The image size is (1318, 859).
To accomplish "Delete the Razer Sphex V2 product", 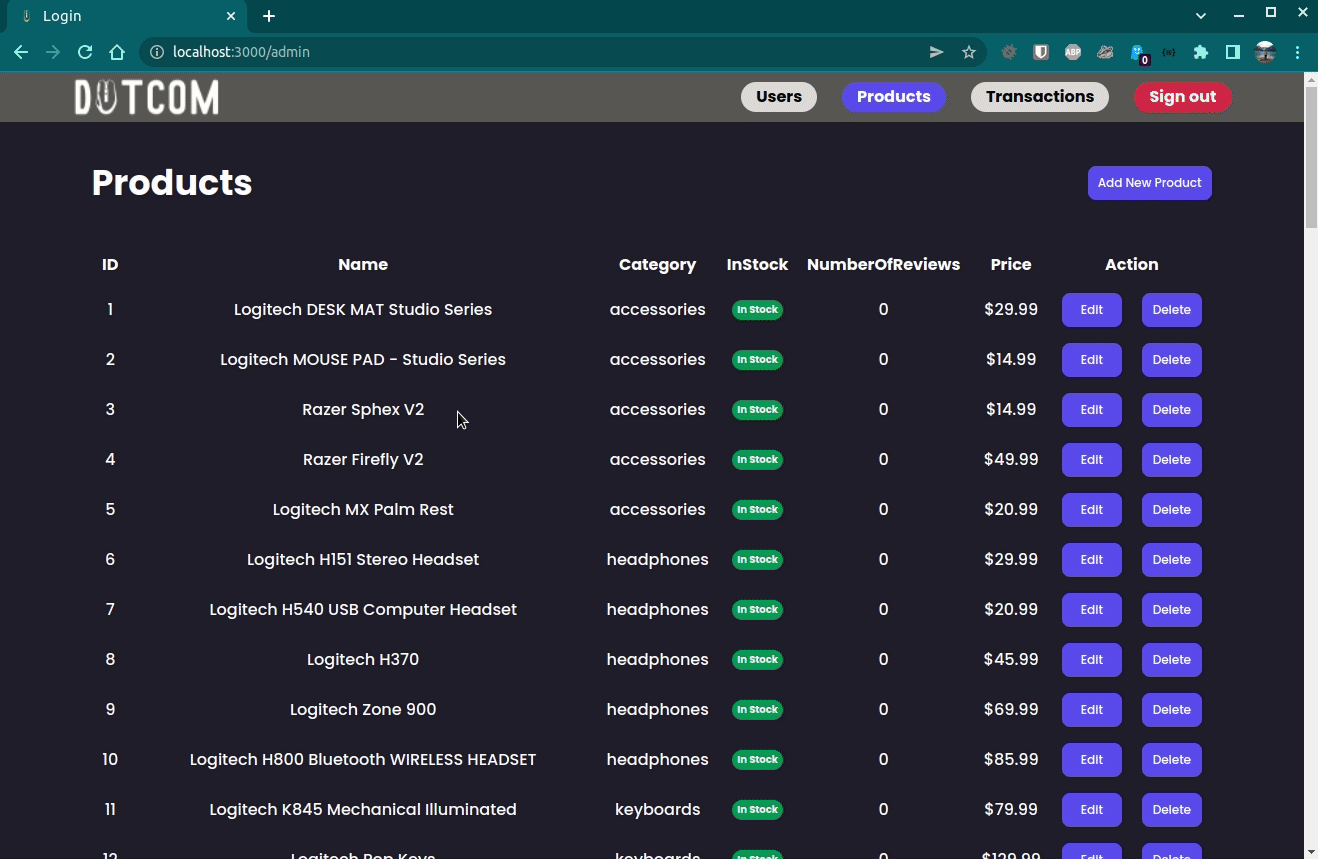I will (1172, 410).
